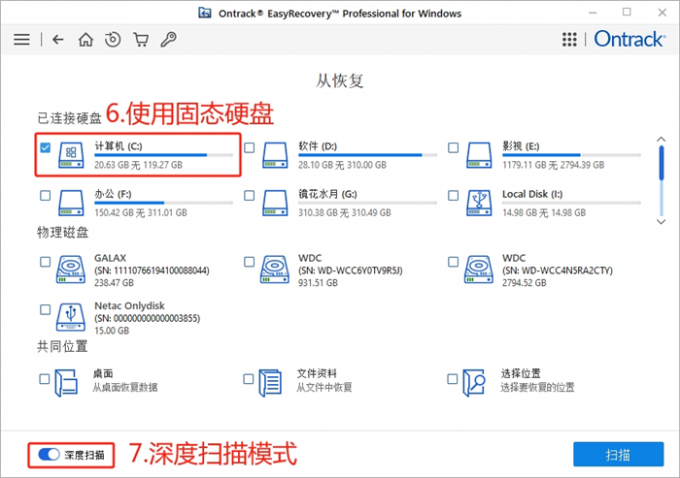The image size is (680, 478).
Task: Check the 镜花水月 (G:) checkbox
Action: point(249,196)
